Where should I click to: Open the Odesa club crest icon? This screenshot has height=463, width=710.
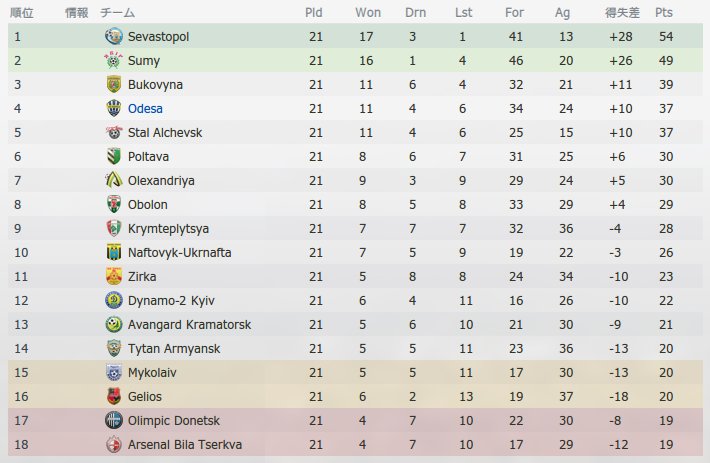pos(114,108)
